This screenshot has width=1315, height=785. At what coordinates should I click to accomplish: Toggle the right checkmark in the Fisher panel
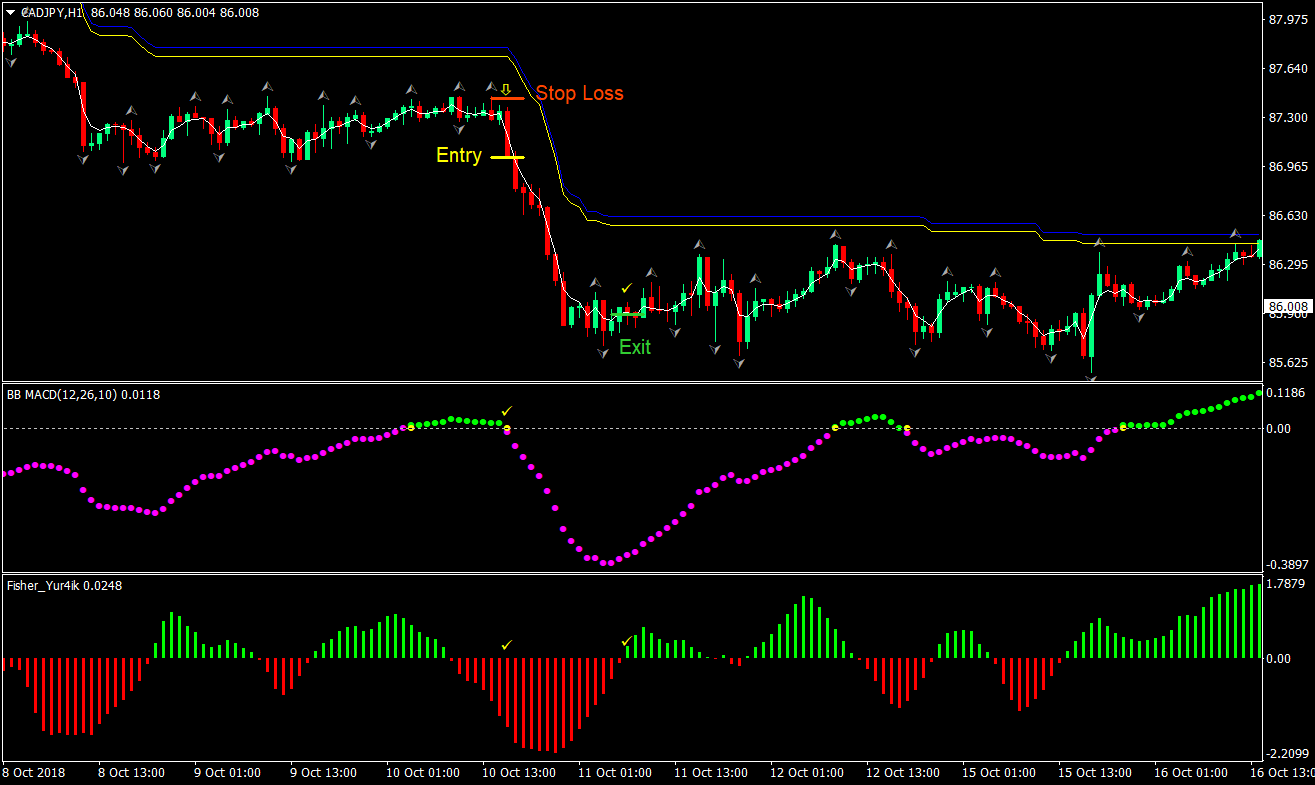point(628,640)
